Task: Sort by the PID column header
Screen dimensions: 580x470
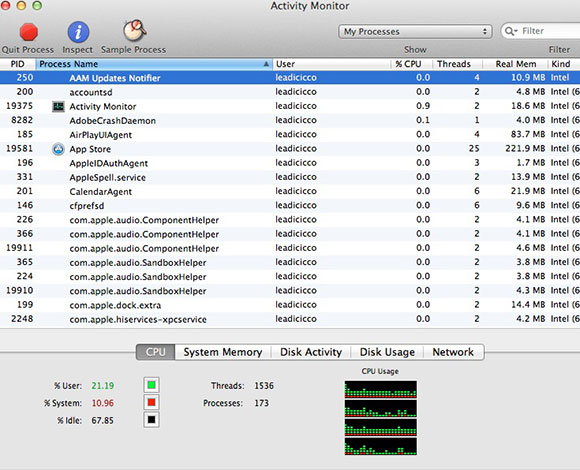Action: point(17,64)
